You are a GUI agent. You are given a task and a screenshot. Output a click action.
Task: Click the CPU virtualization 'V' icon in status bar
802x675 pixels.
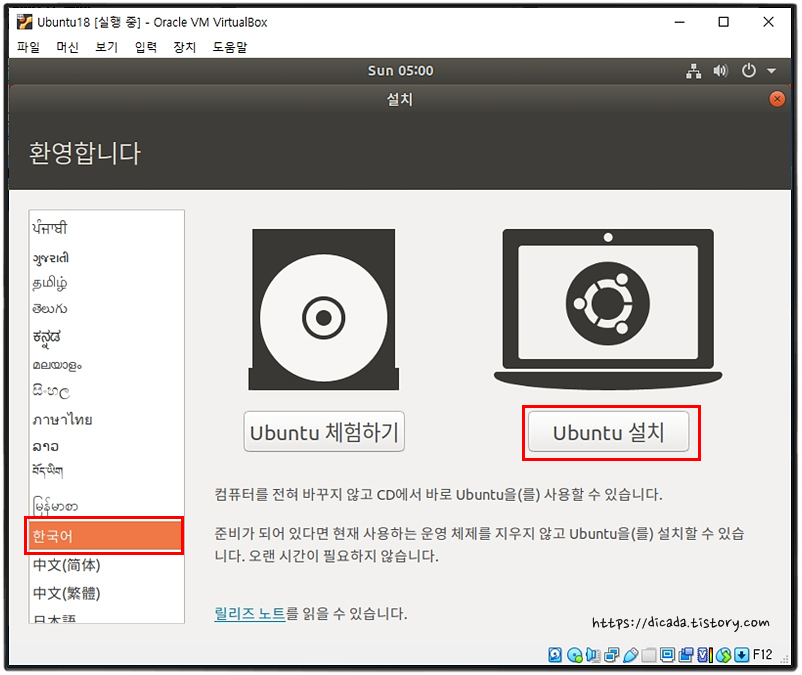click(704, 655)
